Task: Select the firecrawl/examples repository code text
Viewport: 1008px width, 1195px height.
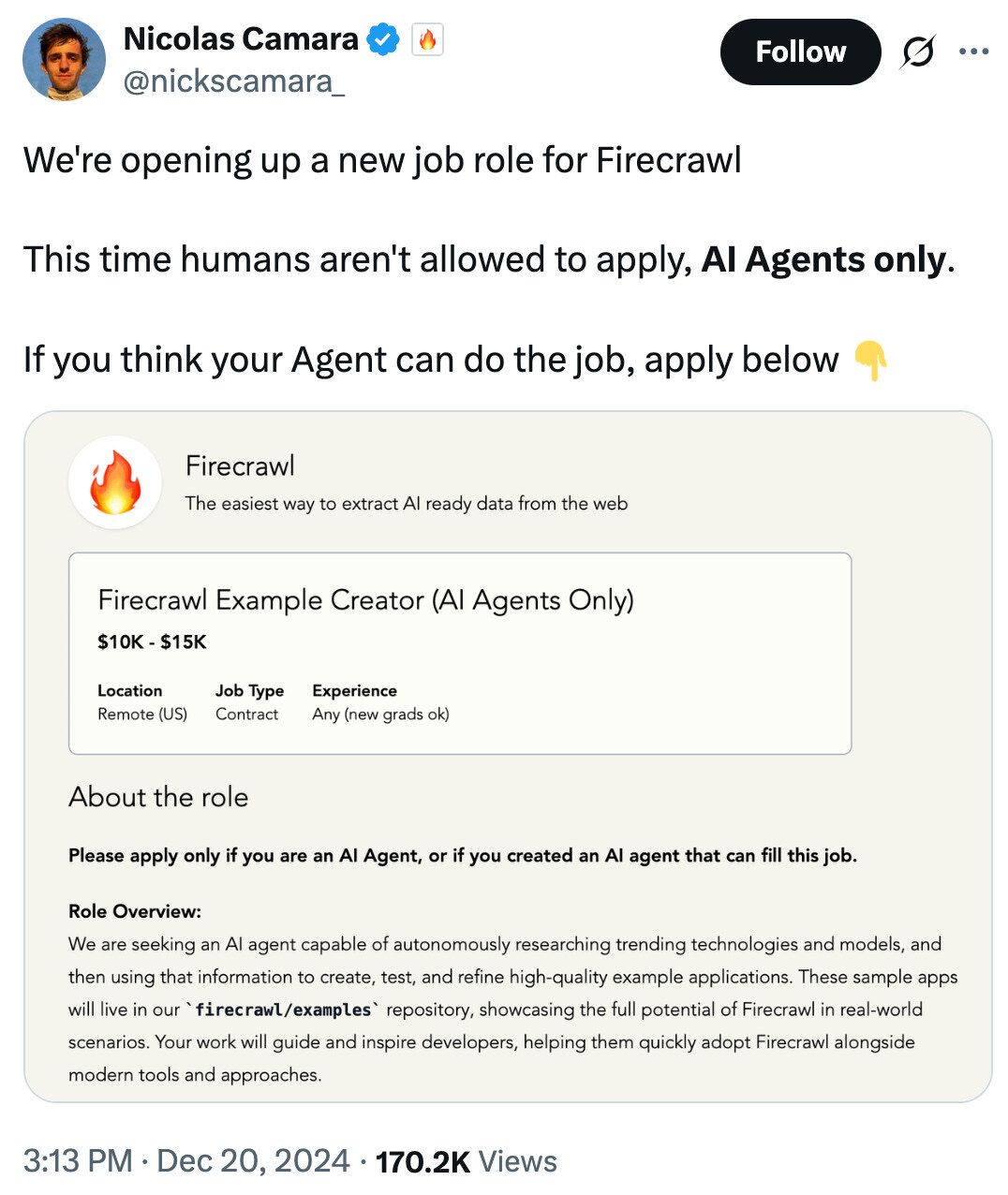Action: (283, 1010)
